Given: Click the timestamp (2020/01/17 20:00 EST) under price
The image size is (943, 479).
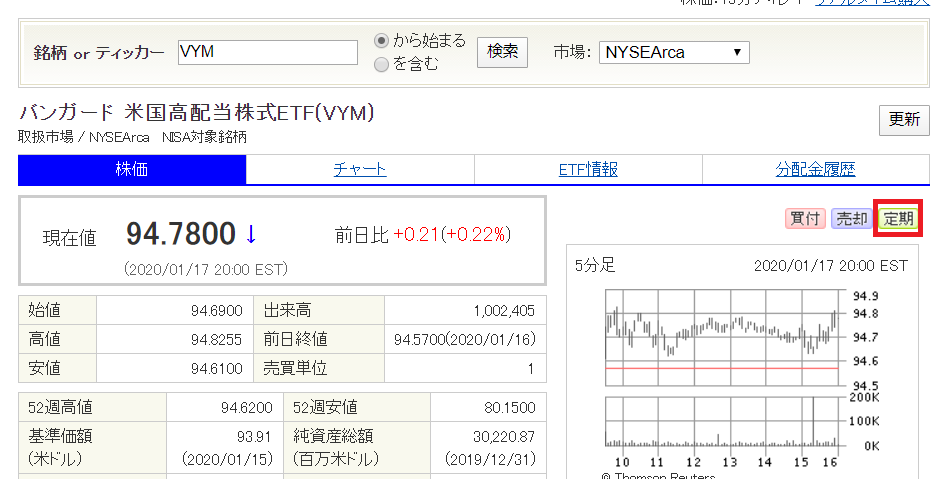Looking at the screenshot, I should click(x=206, y=269).
